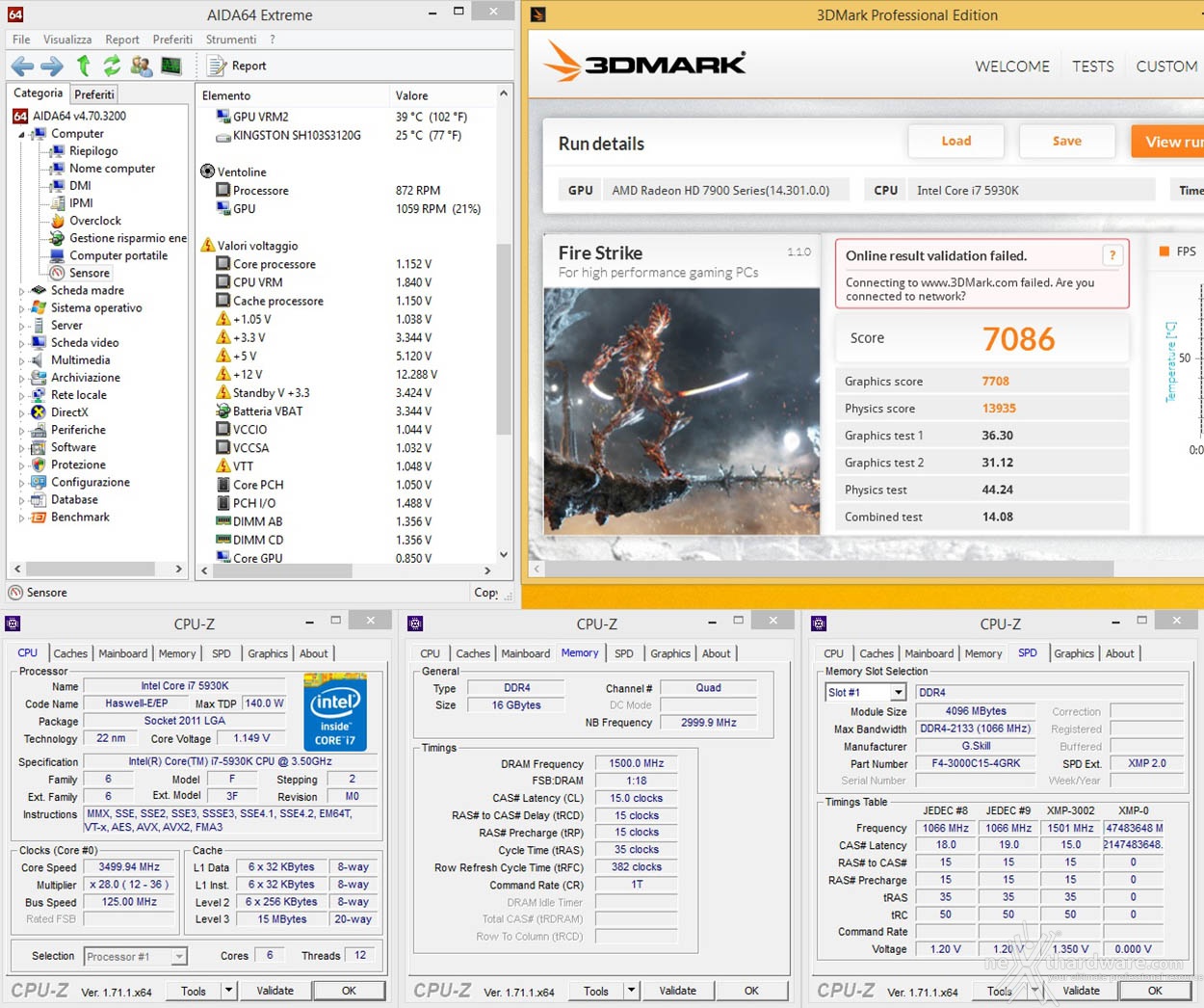
Task: Expand the Scheda madre node
Action: [x=21, y=290]
